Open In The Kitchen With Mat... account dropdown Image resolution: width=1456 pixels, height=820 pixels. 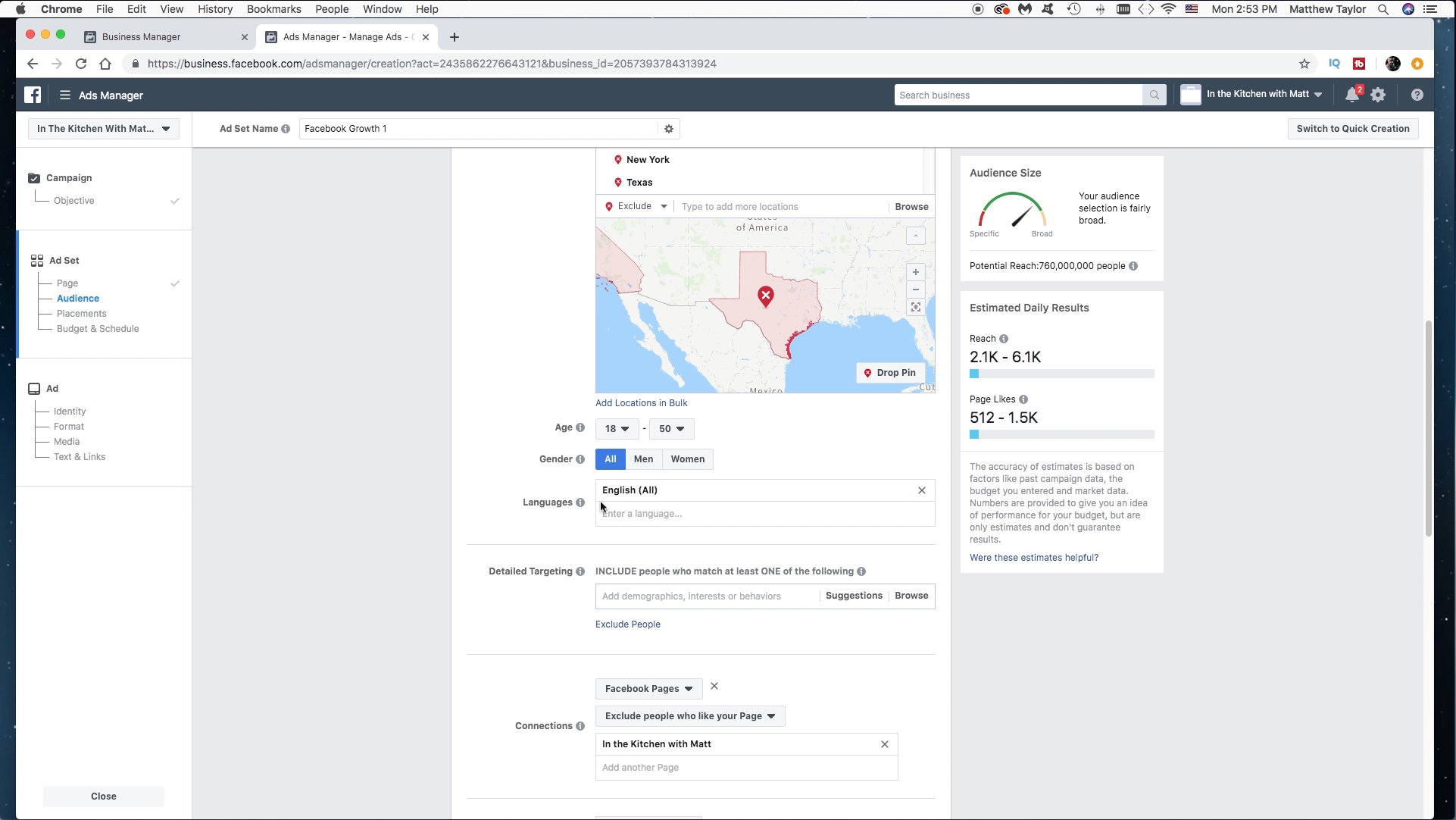[x=104, y=129]
